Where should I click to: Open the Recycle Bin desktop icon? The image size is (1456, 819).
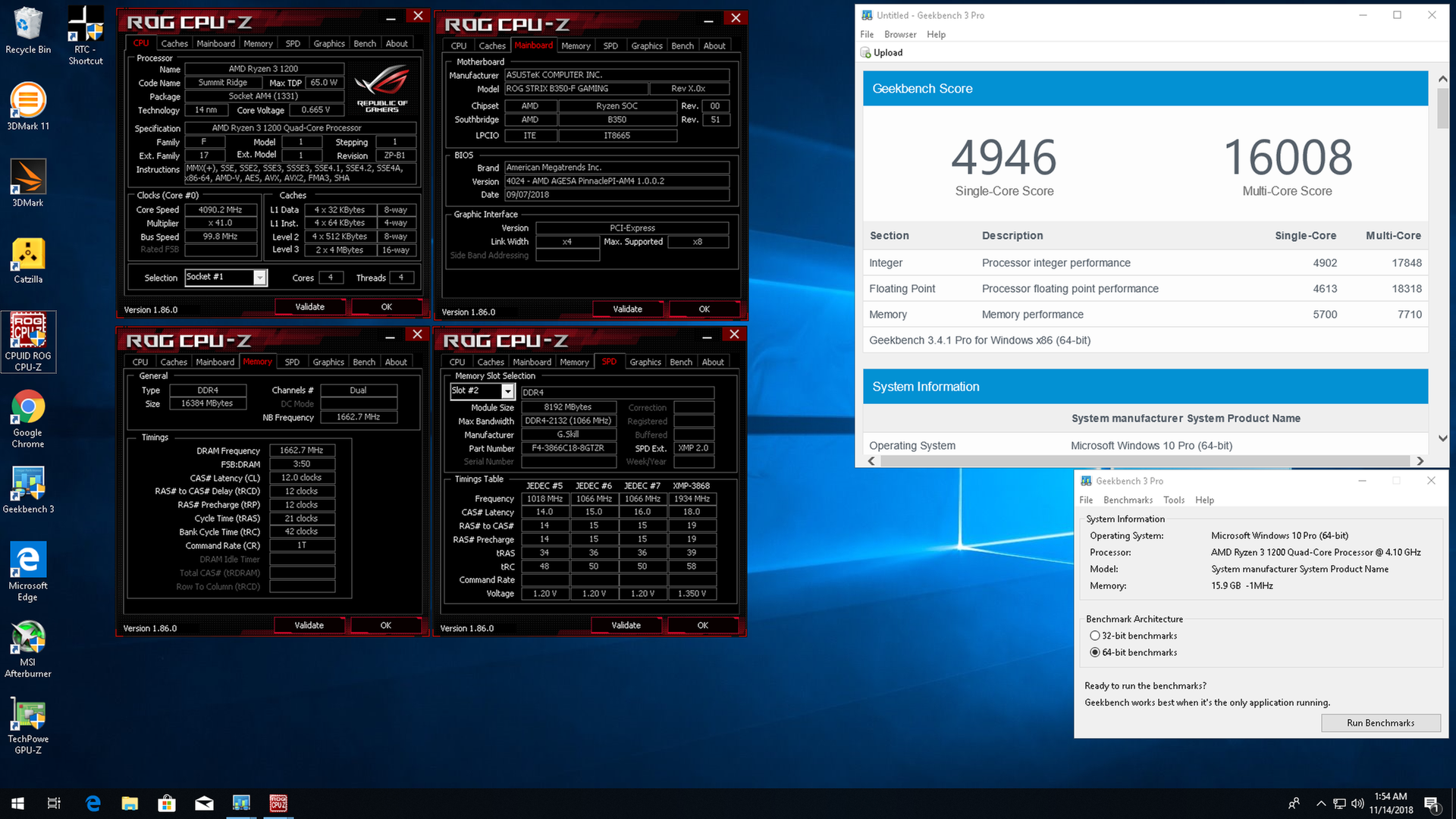(28, 30)
